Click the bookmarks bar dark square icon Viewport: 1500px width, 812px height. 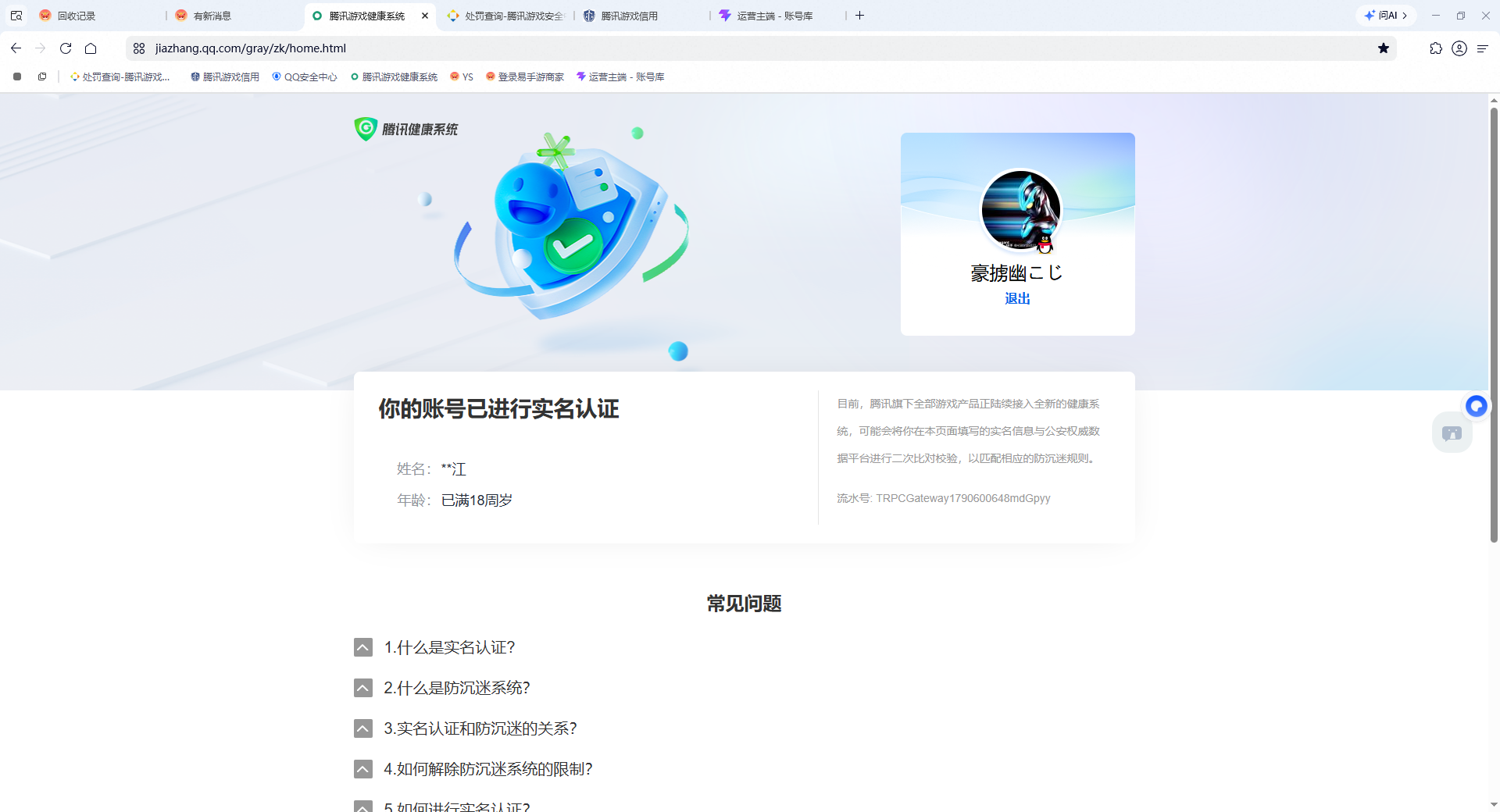17,77
